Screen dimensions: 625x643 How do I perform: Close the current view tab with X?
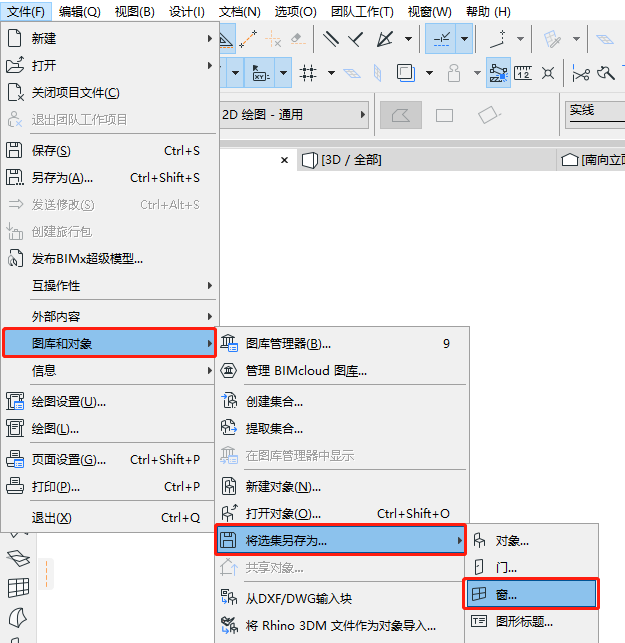[x=284, y=160]
